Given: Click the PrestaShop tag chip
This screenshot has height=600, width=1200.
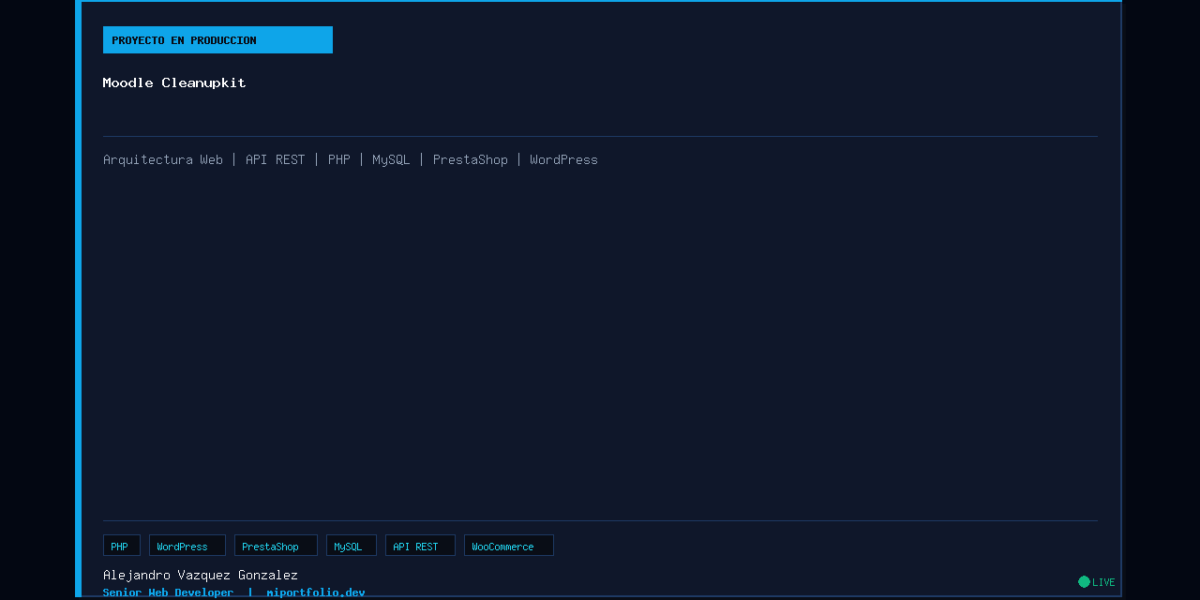Looking at the screenshot, I should tap(276, 546).
